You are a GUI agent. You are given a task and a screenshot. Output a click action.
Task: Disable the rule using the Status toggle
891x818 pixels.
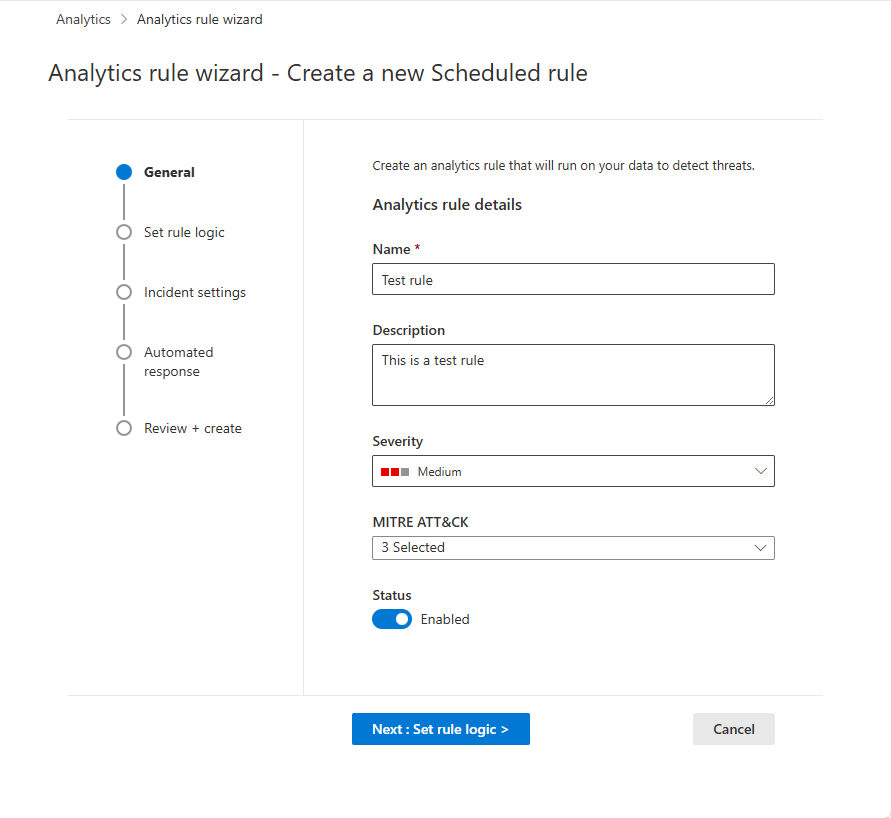coord(392,618)
